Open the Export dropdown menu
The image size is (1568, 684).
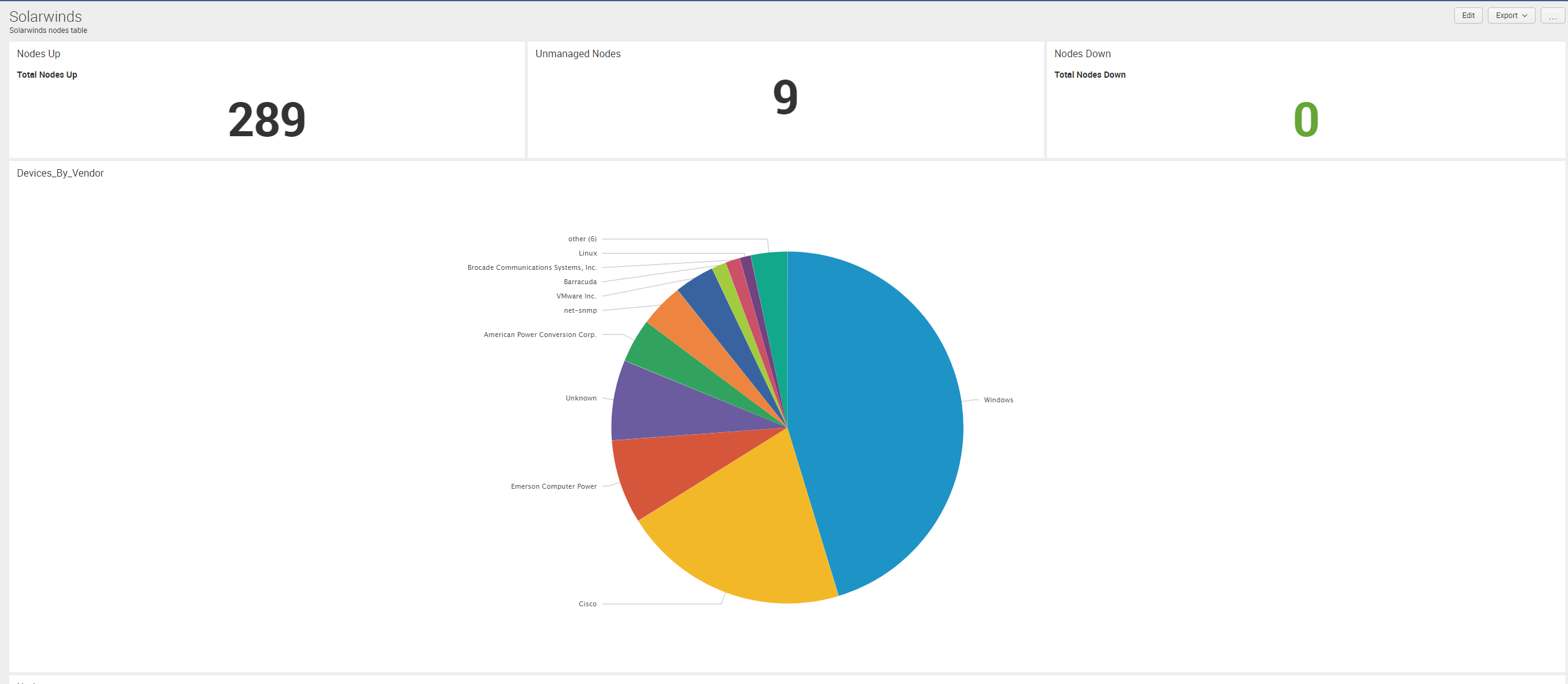click(x=1511, y=16)
